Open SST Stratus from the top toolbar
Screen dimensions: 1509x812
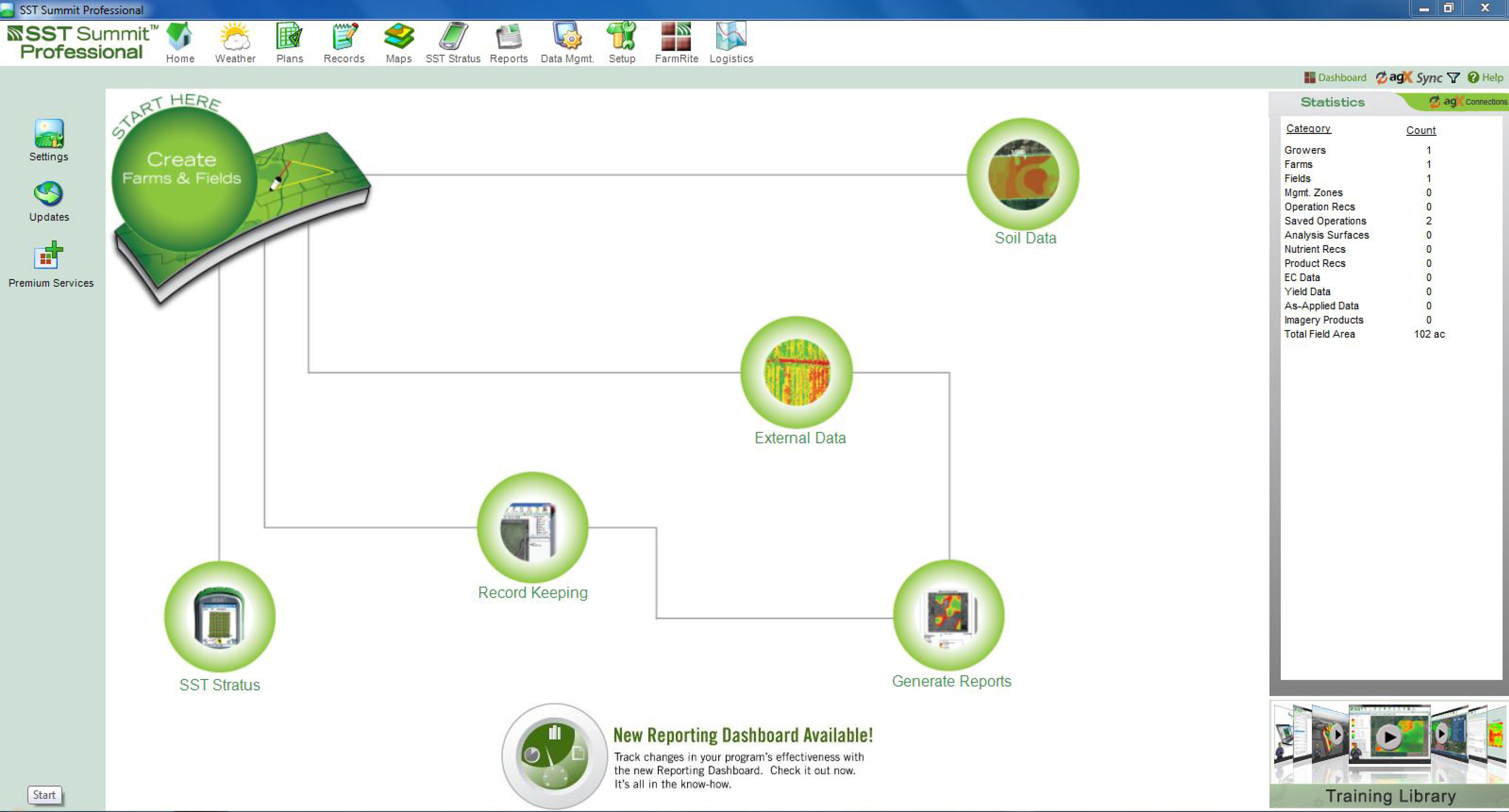tap(453, 43)
